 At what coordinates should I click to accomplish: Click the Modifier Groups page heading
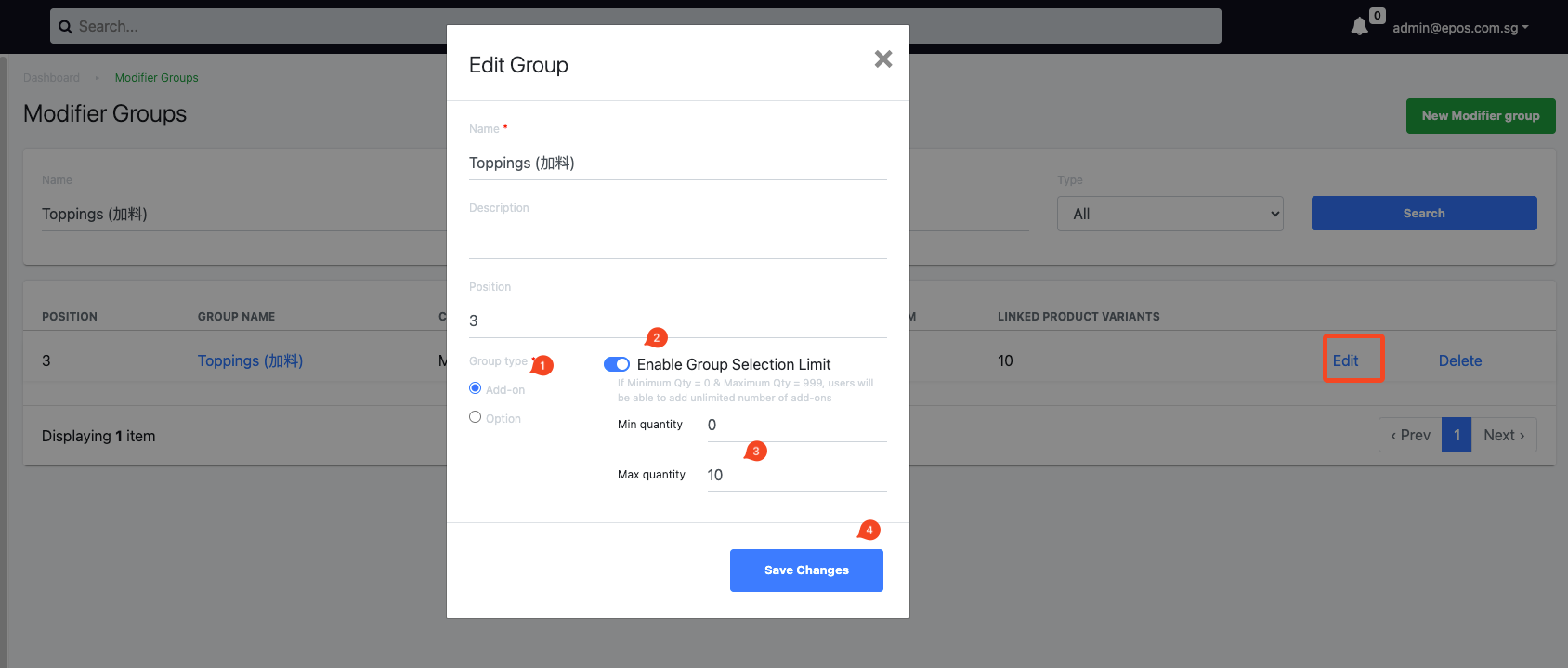pyautogui.click(x=105, y=113)
